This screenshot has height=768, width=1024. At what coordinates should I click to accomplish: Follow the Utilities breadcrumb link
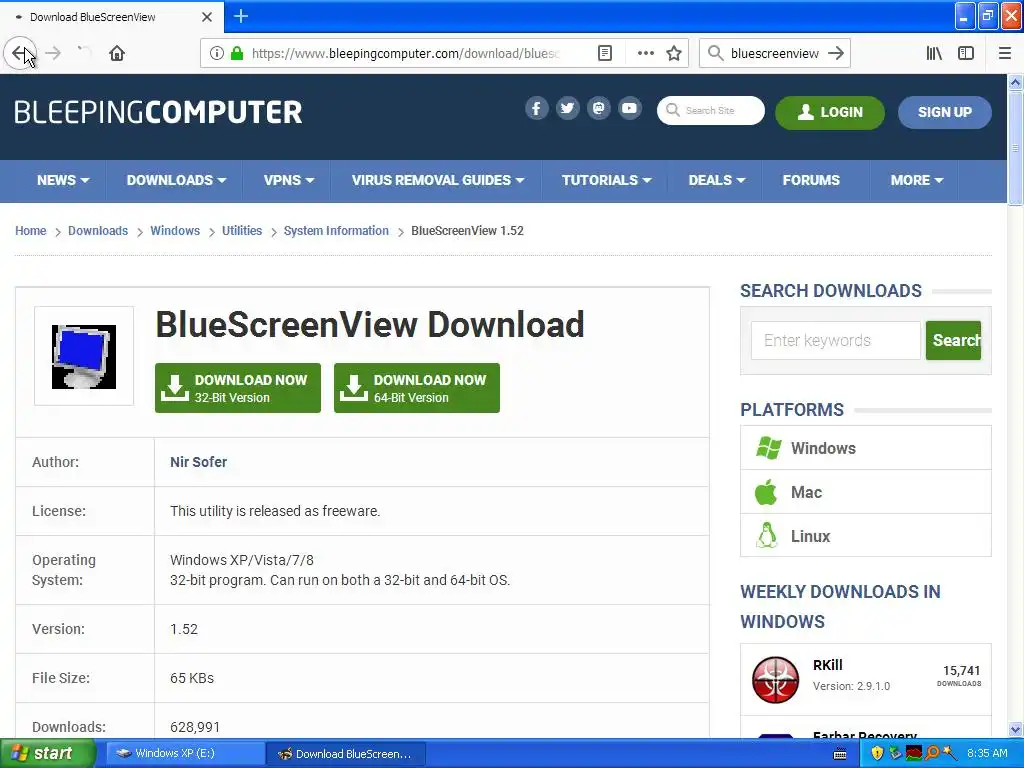pos(242,231)
